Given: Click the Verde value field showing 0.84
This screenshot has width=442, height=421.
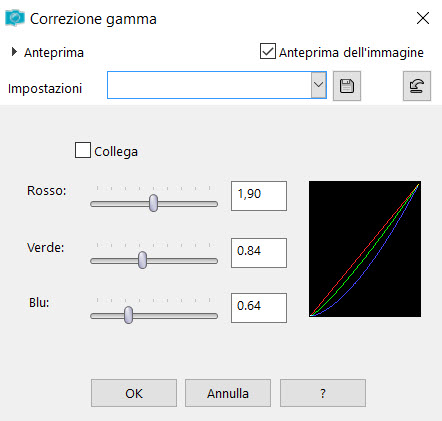Looking at the screenshot, I should [x=259, y=253].
